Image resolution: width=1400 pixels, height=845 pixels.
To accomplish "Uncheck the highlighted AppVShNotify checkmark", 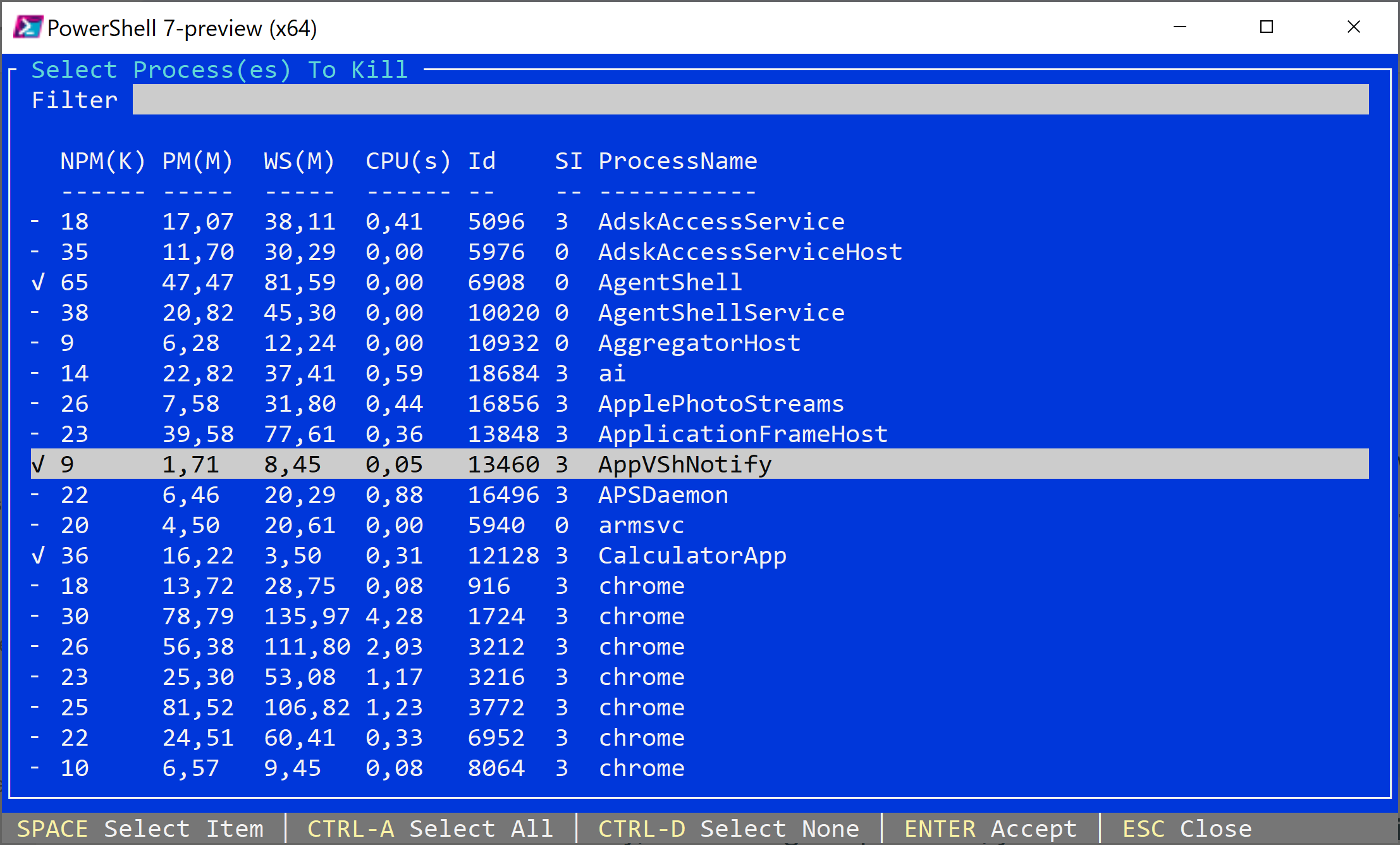I will pyautogui.click(x=38, y=465).
